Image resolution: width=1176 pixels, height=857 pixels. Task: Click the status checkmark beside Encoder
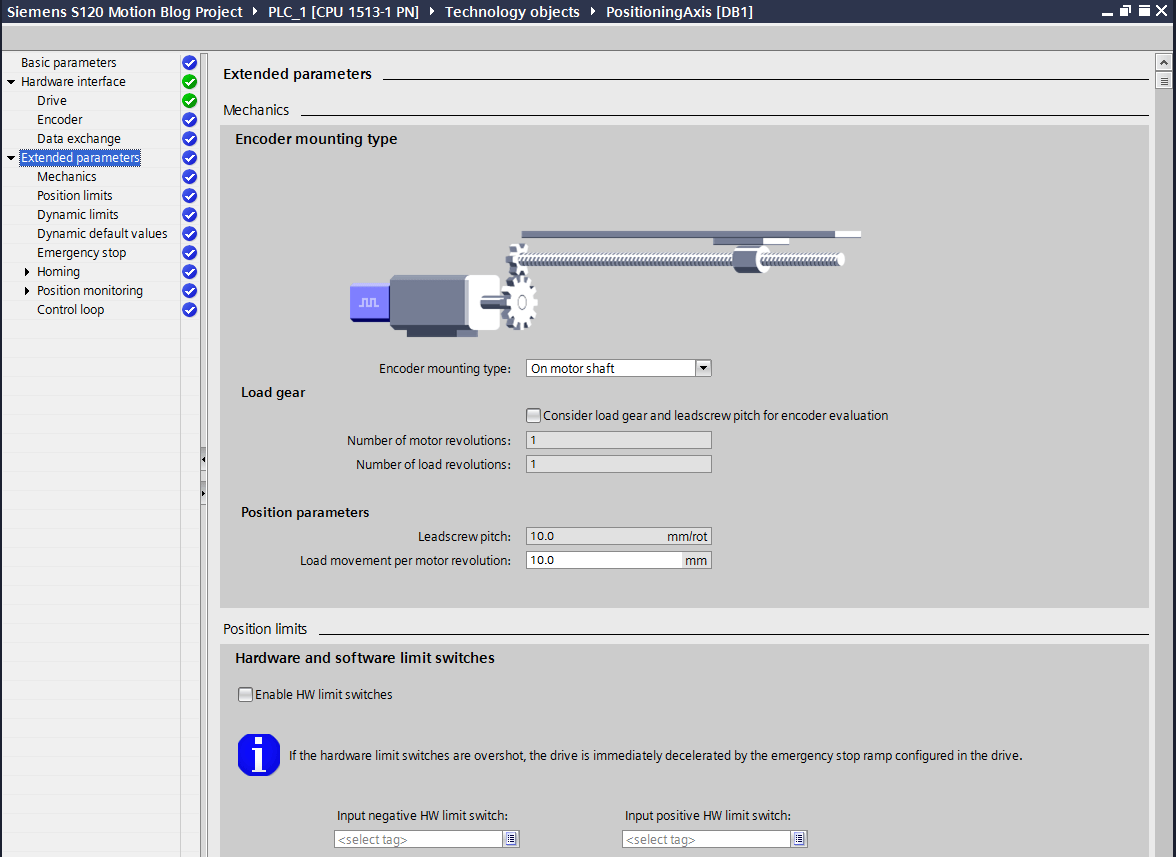point(190,120)
